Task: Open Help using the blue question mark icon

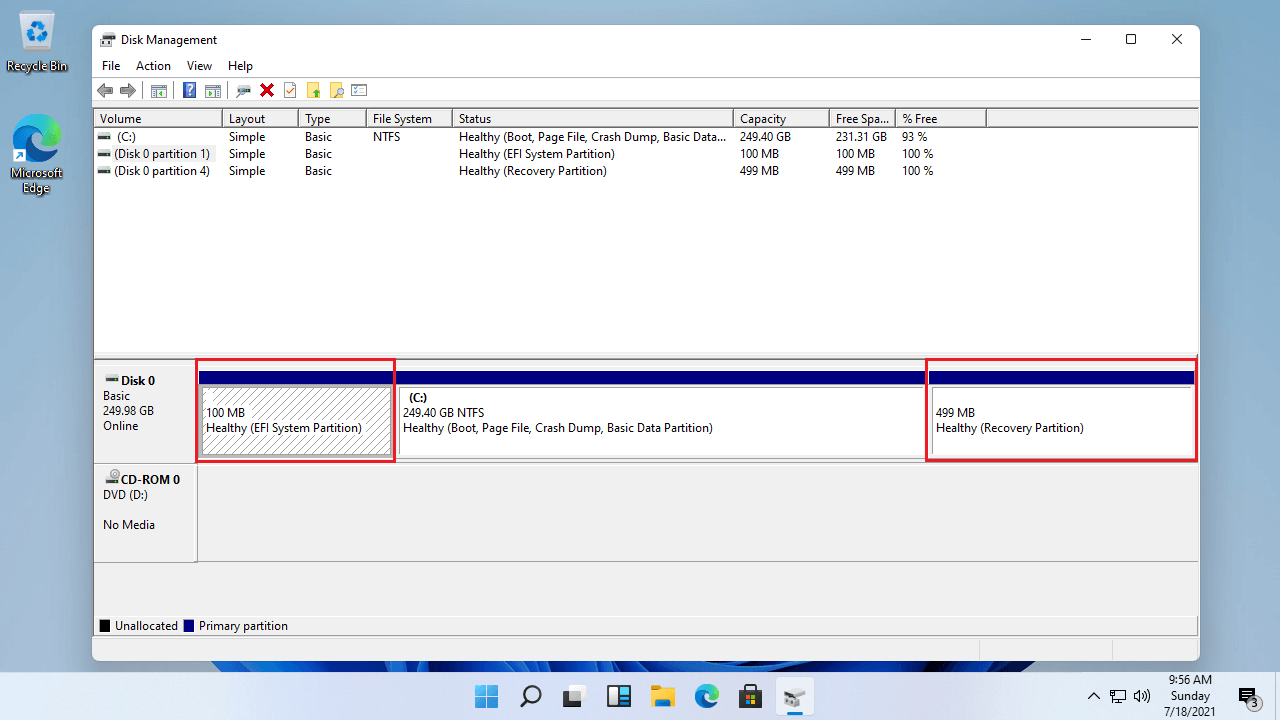Action: [189, 90]
